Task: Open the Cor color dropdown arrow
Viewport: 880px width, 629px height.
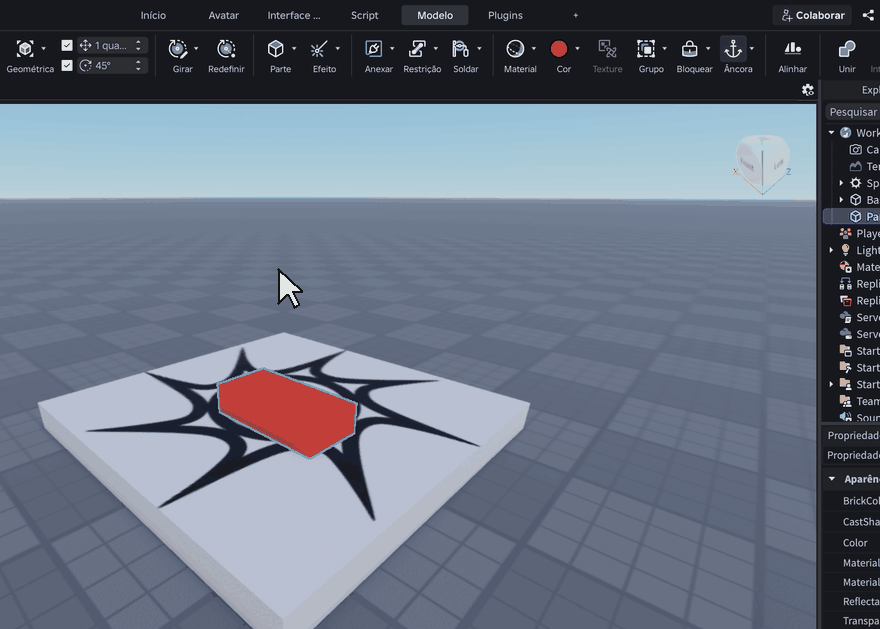Action: click(577, 49)
